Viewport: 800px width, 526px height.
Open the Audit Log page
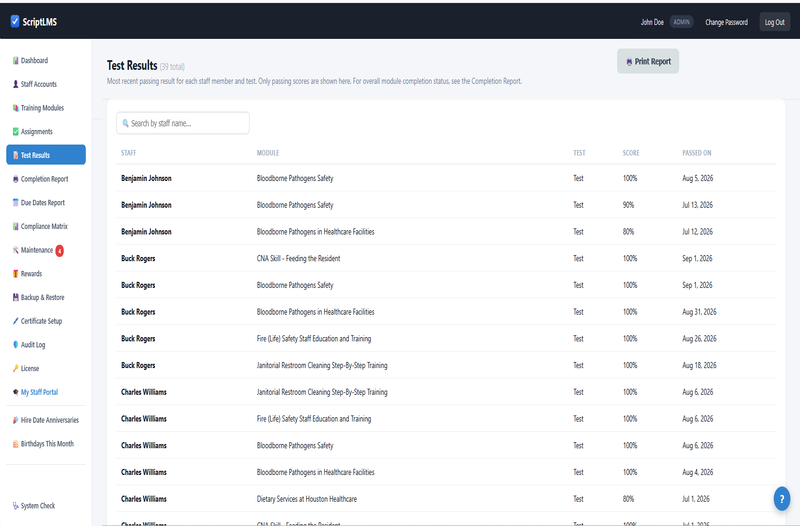click(46, 345)
